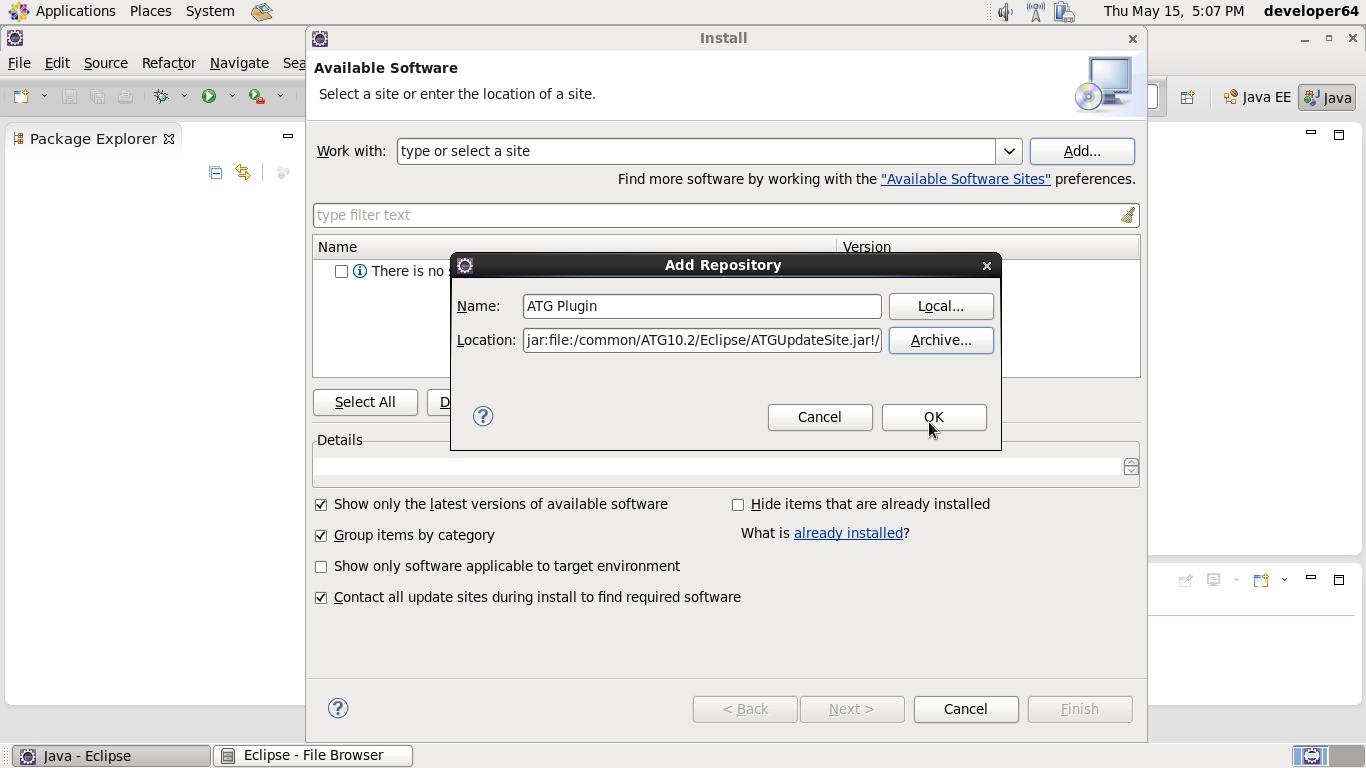Open the Debug configurations dropdown arrow

pyautogui.click(x=184, y=96)
